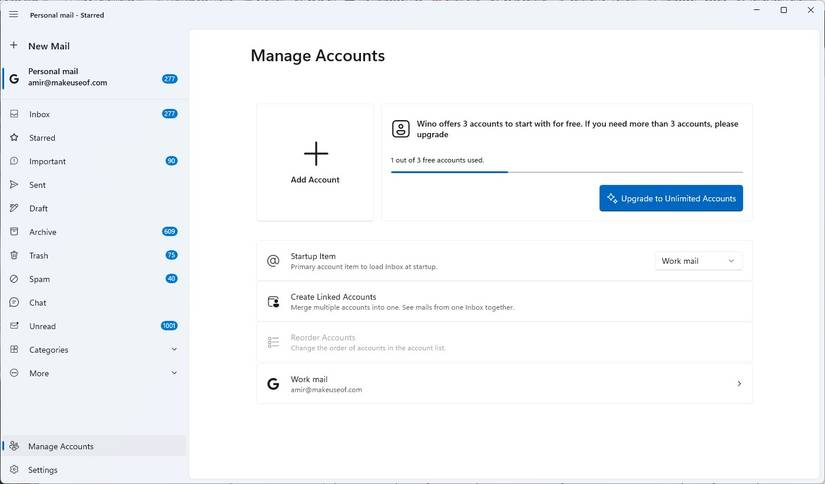
Task: Expand the More chevron
Action: coord(174,373)
